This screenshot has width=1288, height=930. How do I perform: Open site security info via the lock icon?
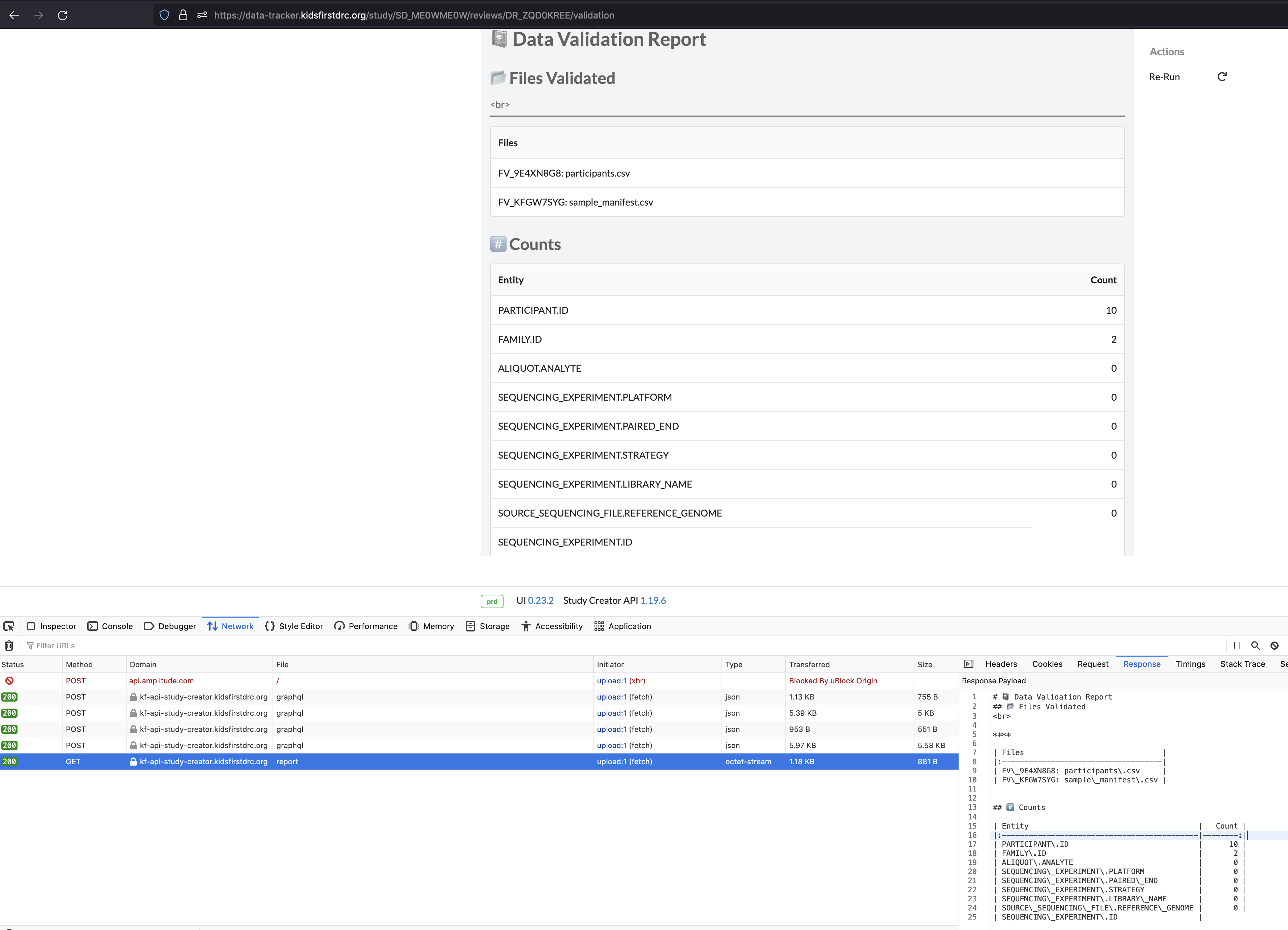(183, 15)
